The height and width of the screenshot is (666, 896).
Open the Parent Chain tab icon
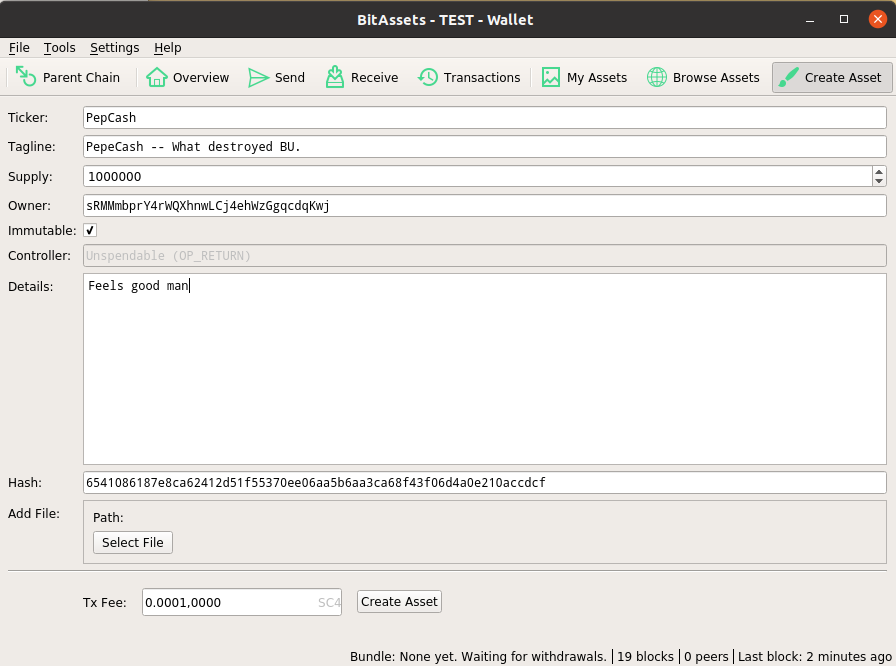click(x=25, y=77)
